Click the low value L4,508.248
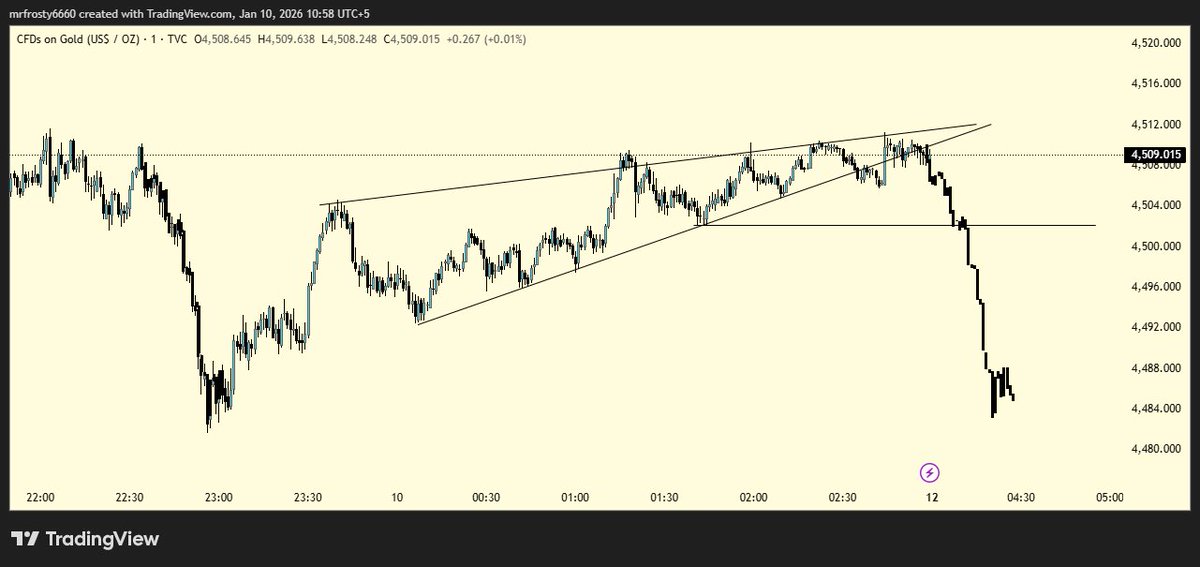The width and height of the screenshot is (1200, 567). click(x=351, y=39)
